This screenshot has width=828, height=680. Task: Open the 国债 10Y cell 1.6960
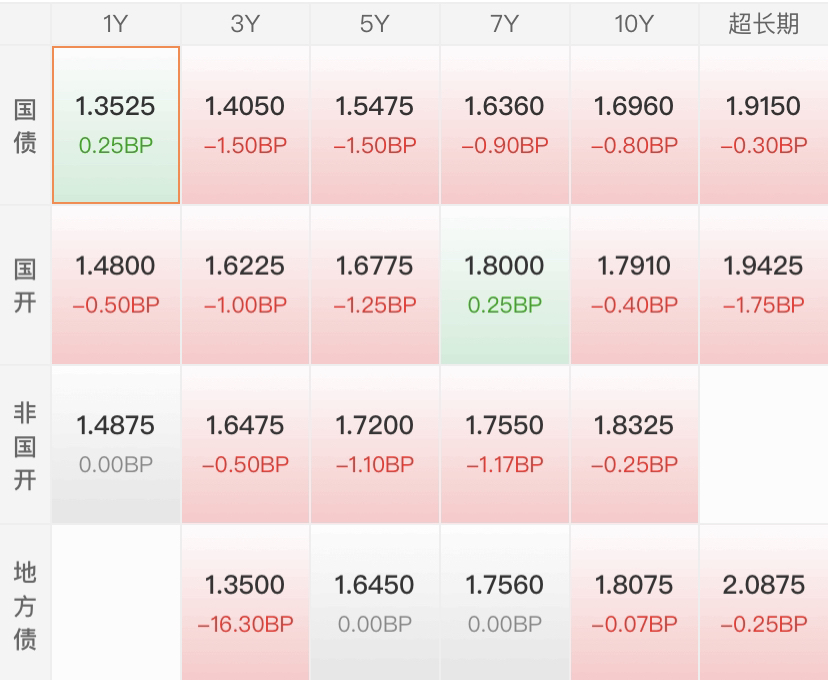tap(634, 125)
